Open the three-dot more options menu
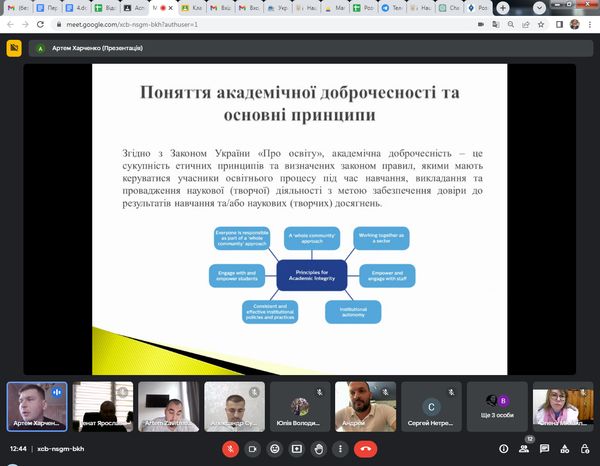 pyautogui.click(x=342, y=449)
